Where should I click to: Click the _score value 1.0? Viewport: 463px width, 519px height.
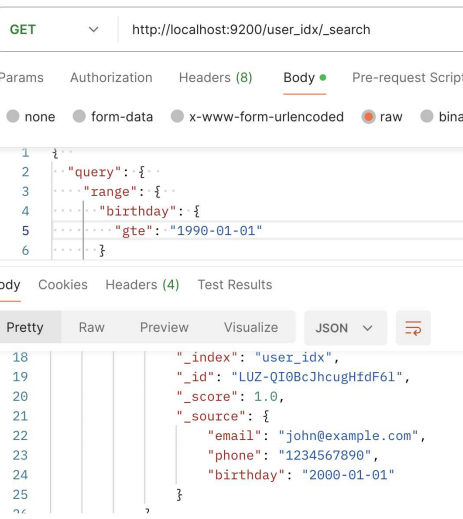[x=266, y=397]
